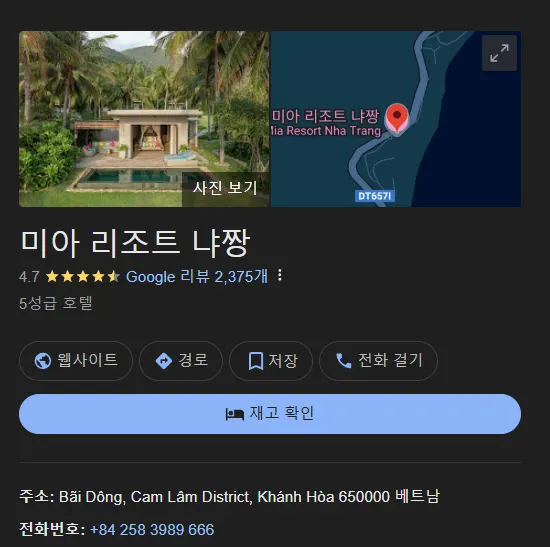Click the phone icon for 전화 걸기

343,361
